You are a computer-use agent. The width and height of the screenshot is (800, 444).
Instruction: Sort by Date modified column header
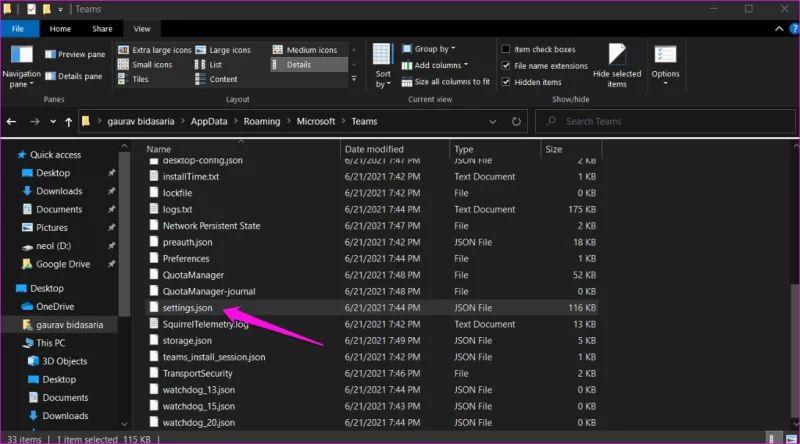click(x=374, y=149)
